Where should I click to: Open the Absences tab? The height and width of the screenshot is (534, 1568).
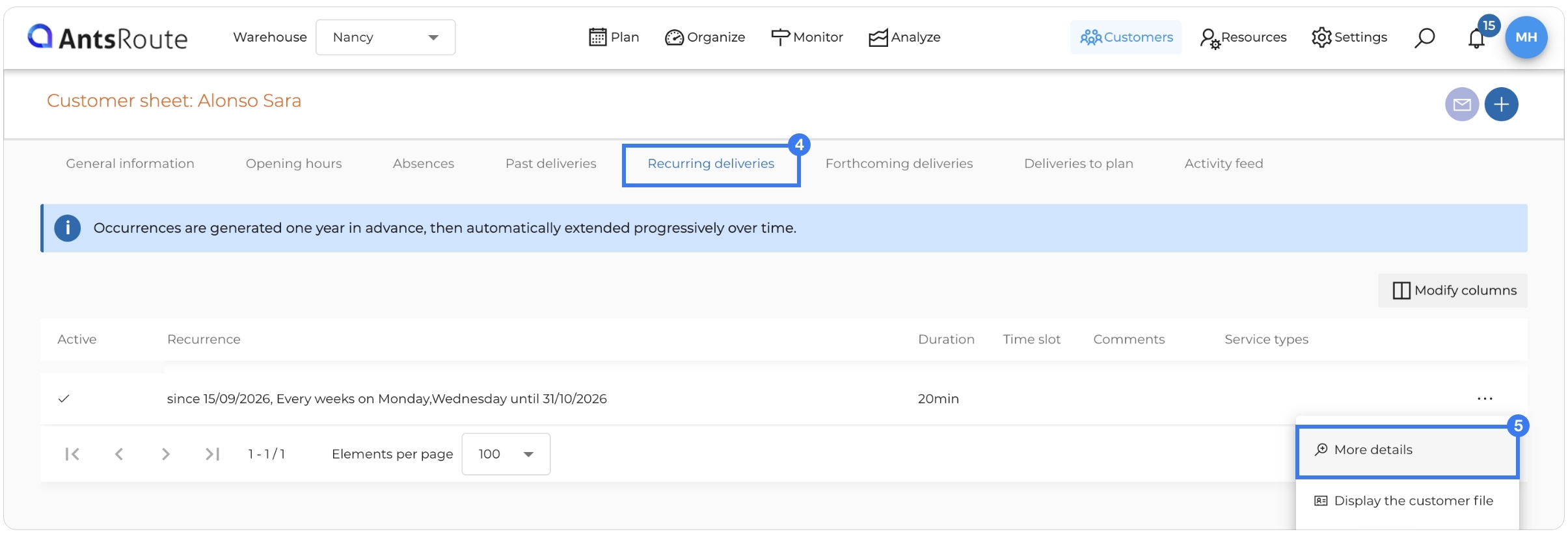point(424,163)
